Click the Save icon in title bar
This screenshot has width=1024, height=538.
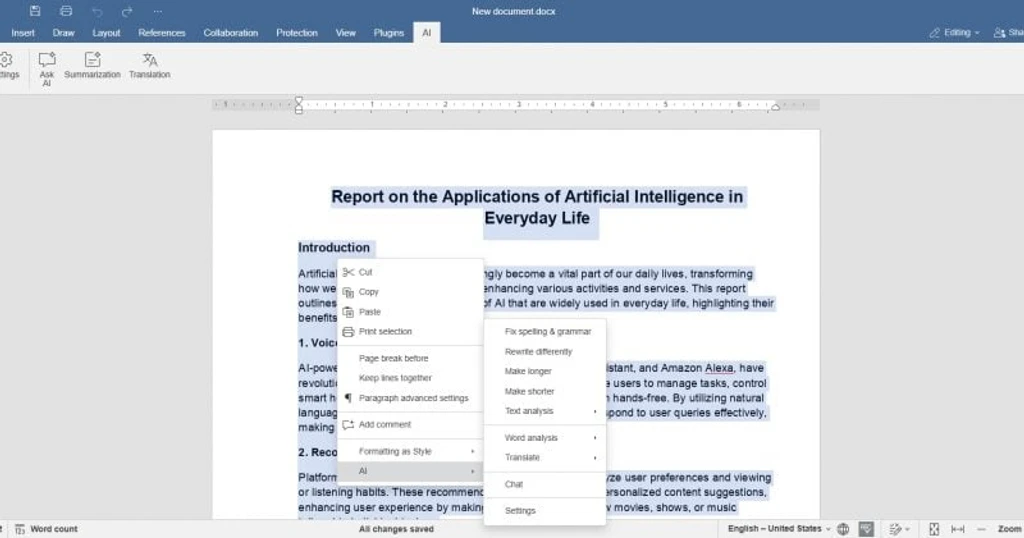35,11
